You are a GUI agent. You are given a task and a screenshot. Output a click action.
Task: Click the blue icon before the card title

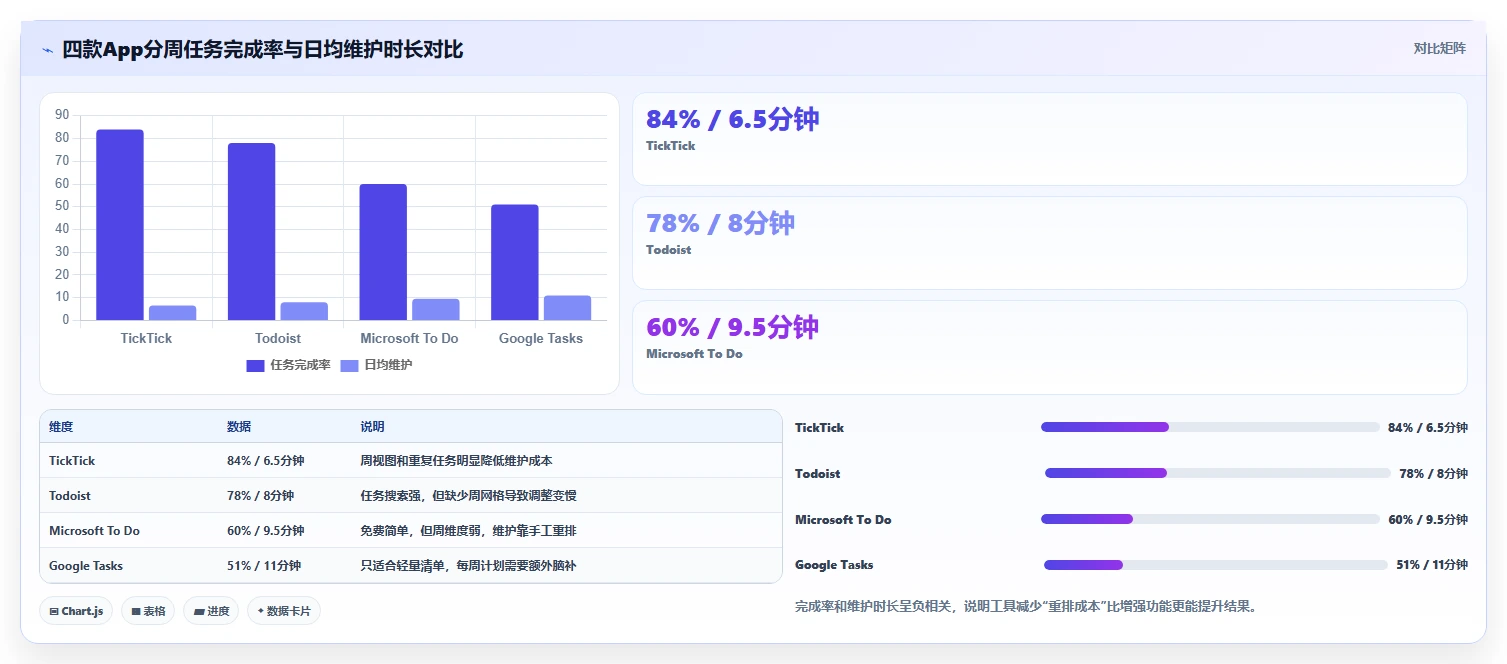point(47,50)
